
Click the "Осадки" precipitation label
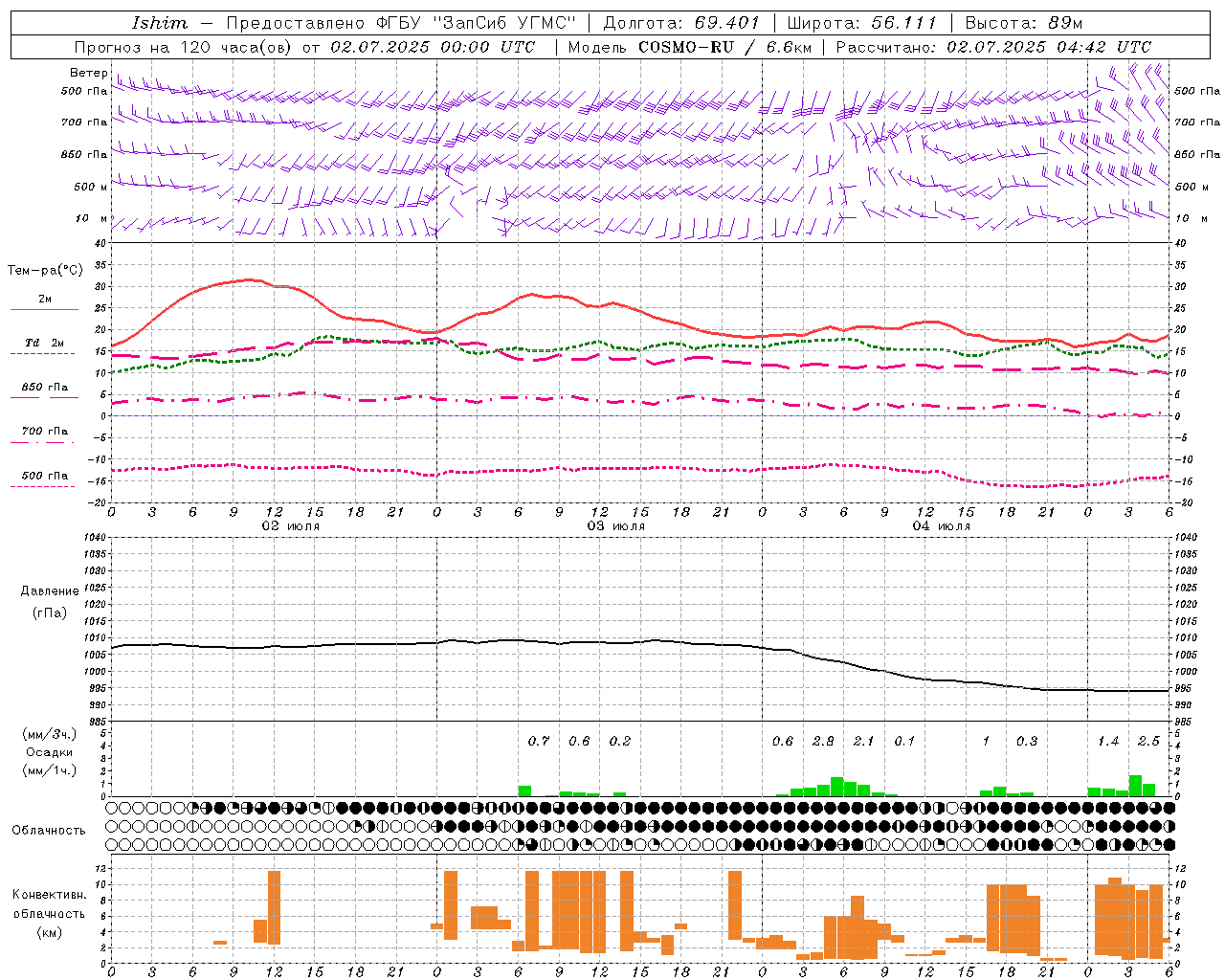tap(50, 752)
